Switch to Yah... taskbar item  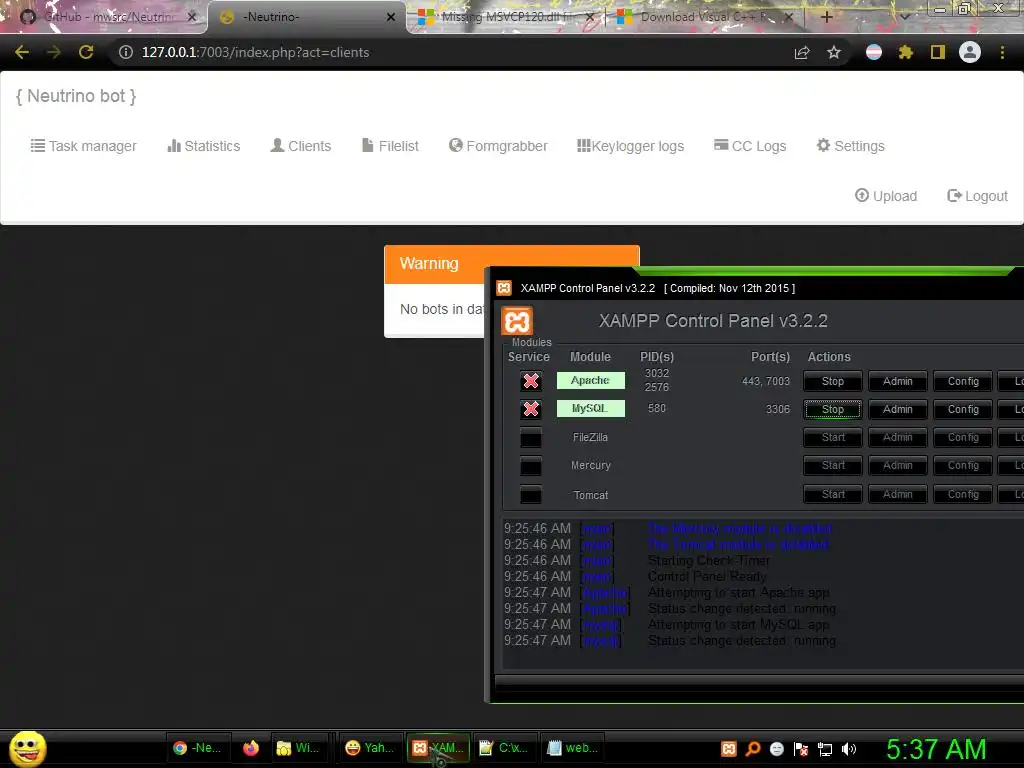(370, 748)
